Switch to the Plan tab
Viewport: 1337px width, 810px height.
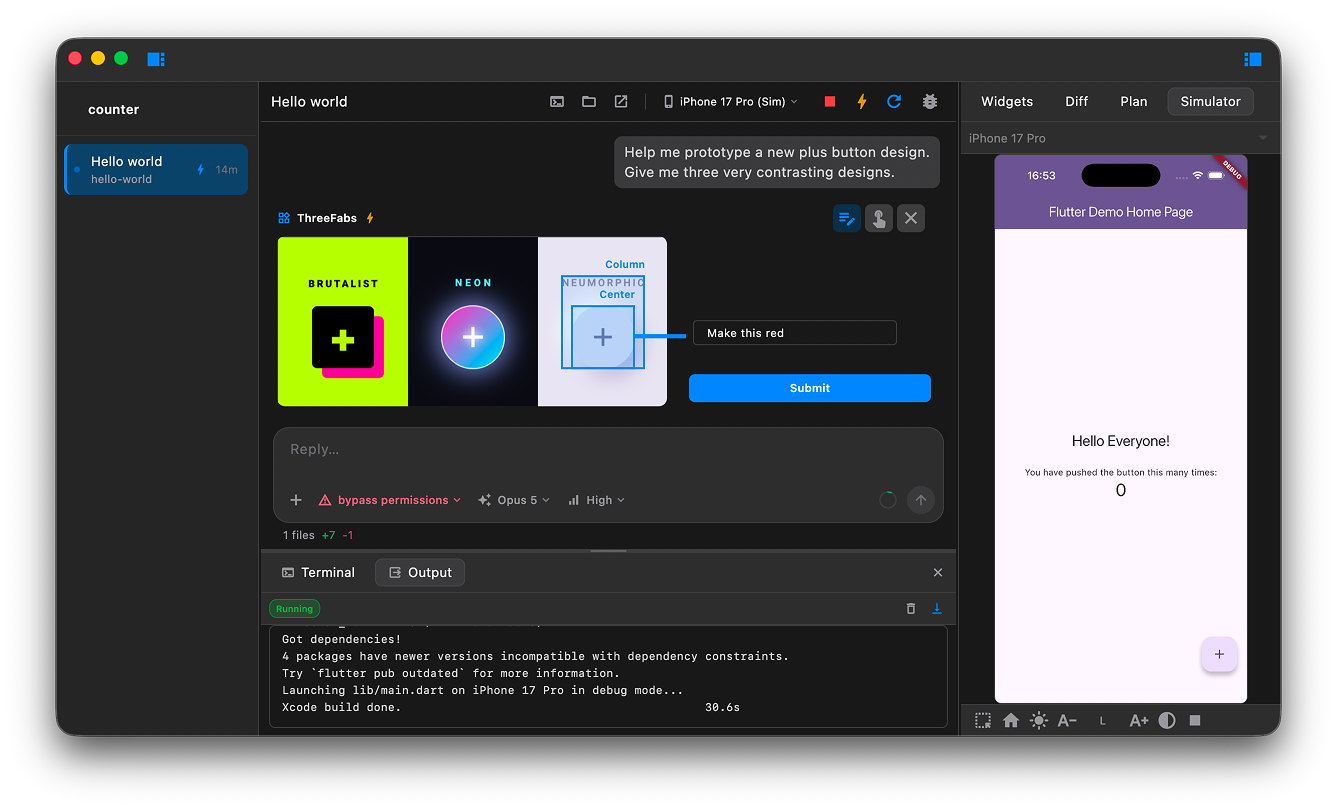point(1134,101)
